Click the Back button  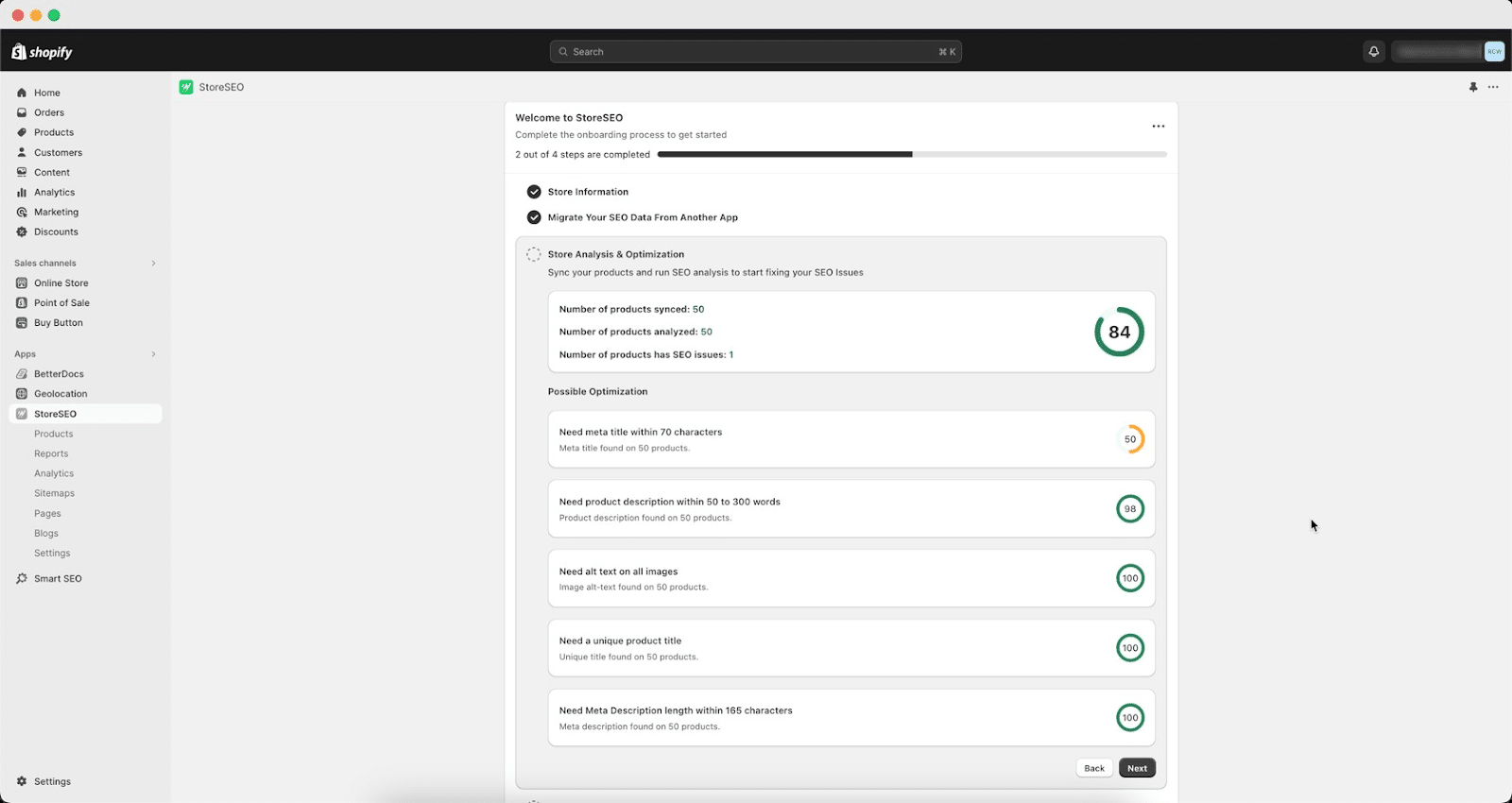[1094, 768]
